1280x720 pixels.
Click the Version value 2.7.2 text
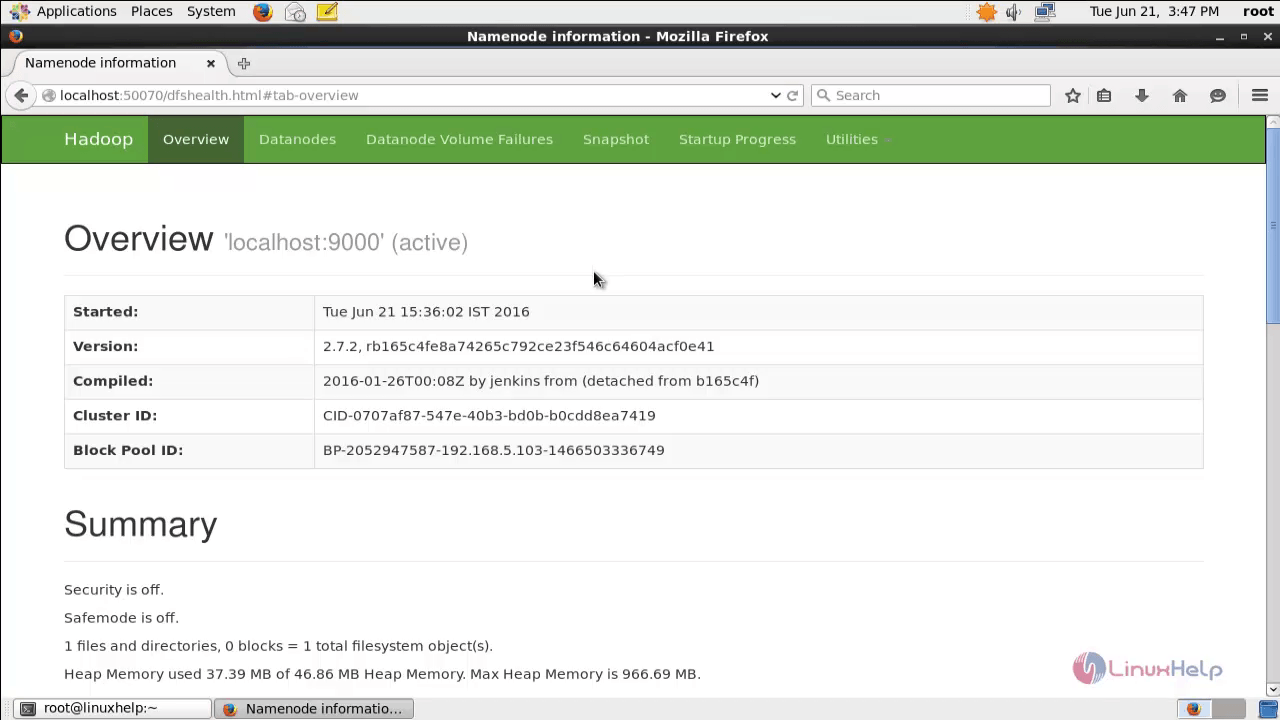tap(518, 346)
